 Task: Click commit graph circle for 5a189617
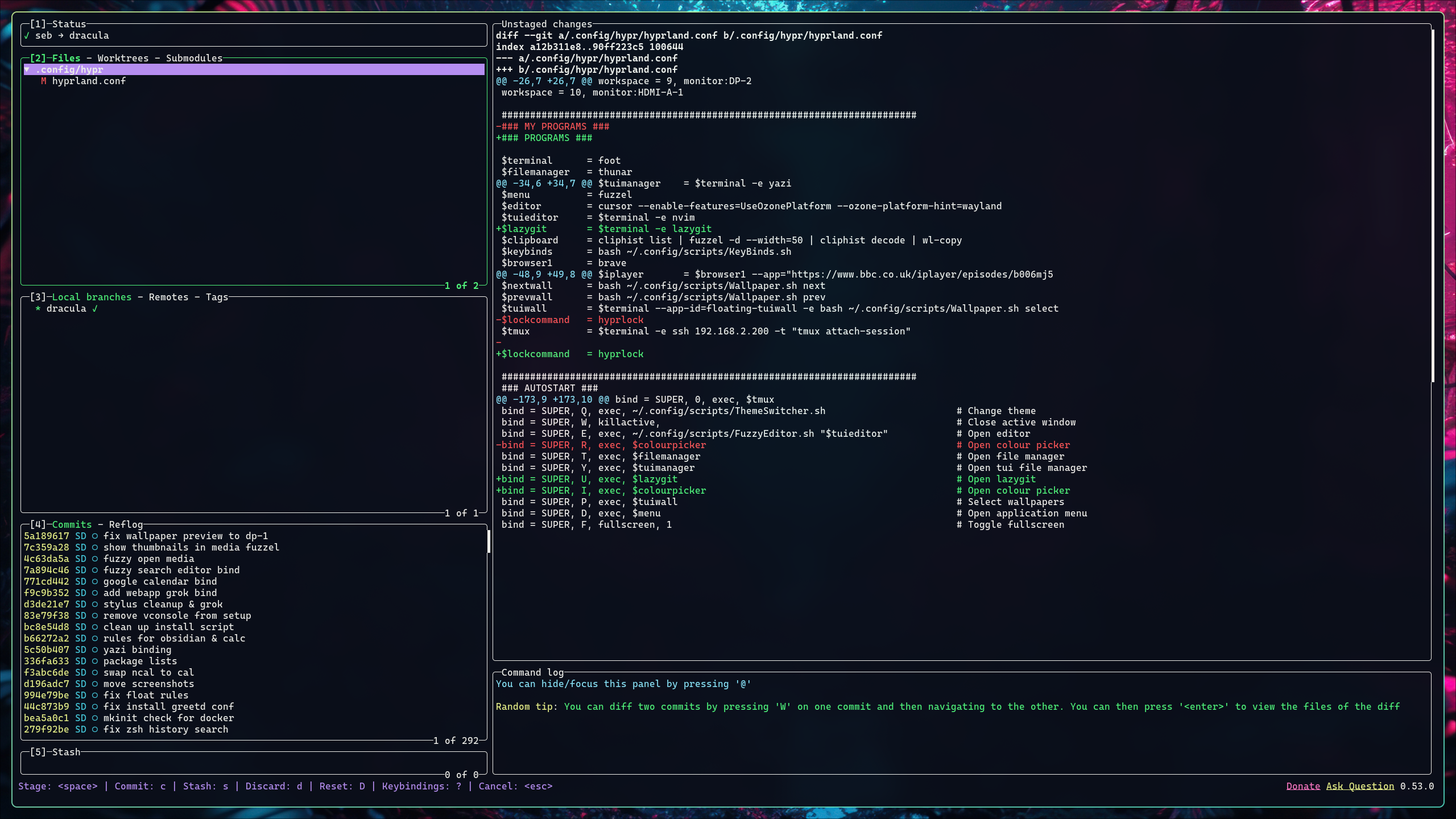point(95,536)
